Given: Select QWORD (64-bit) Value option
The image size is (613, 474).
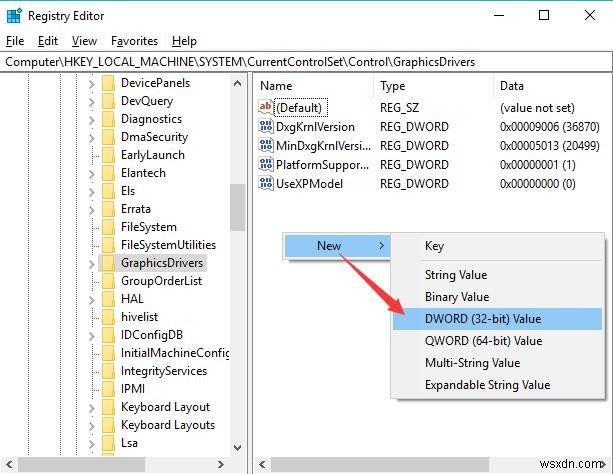Looking at the screenshot, I should [x=483, y=341].
